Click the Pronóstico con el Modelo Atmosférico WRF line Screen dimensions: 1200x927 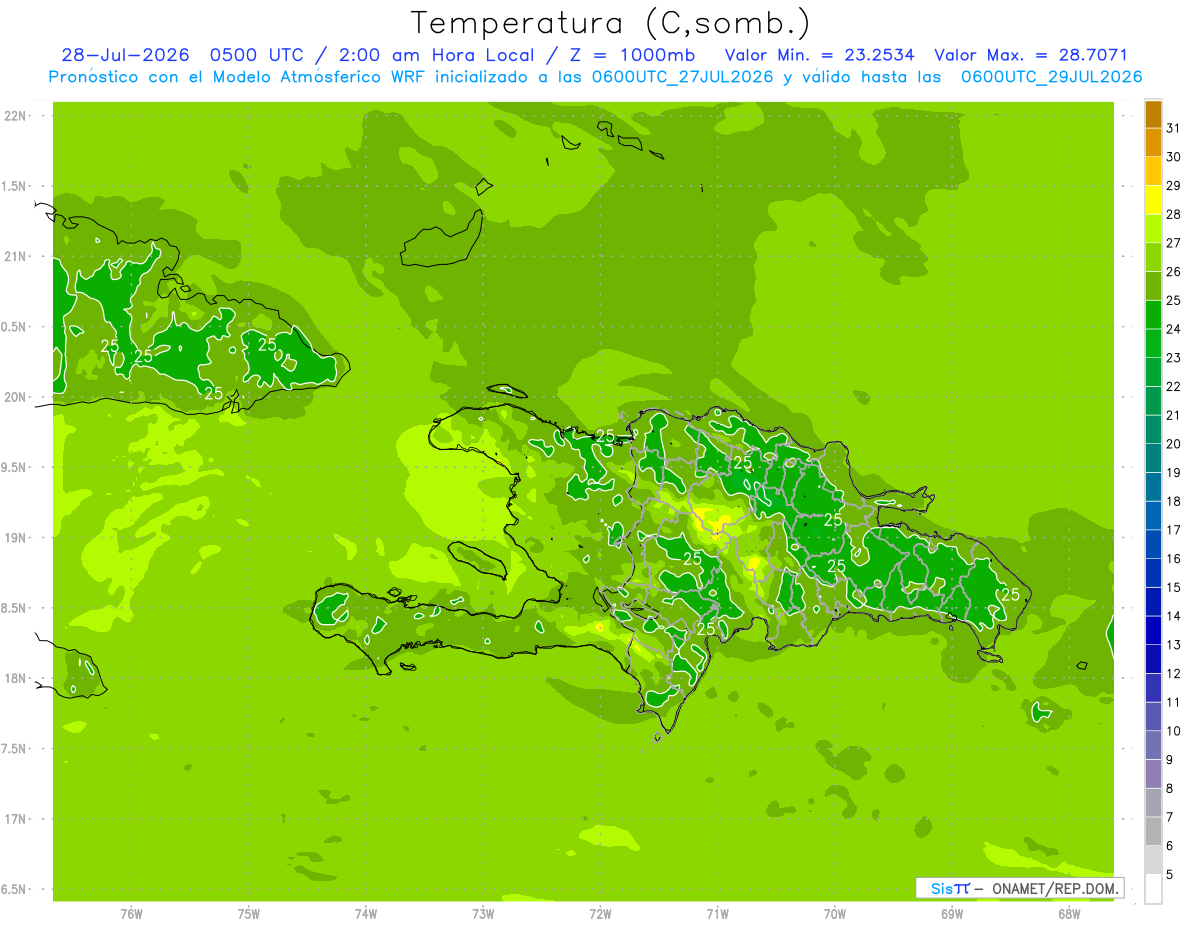(596, 77)
